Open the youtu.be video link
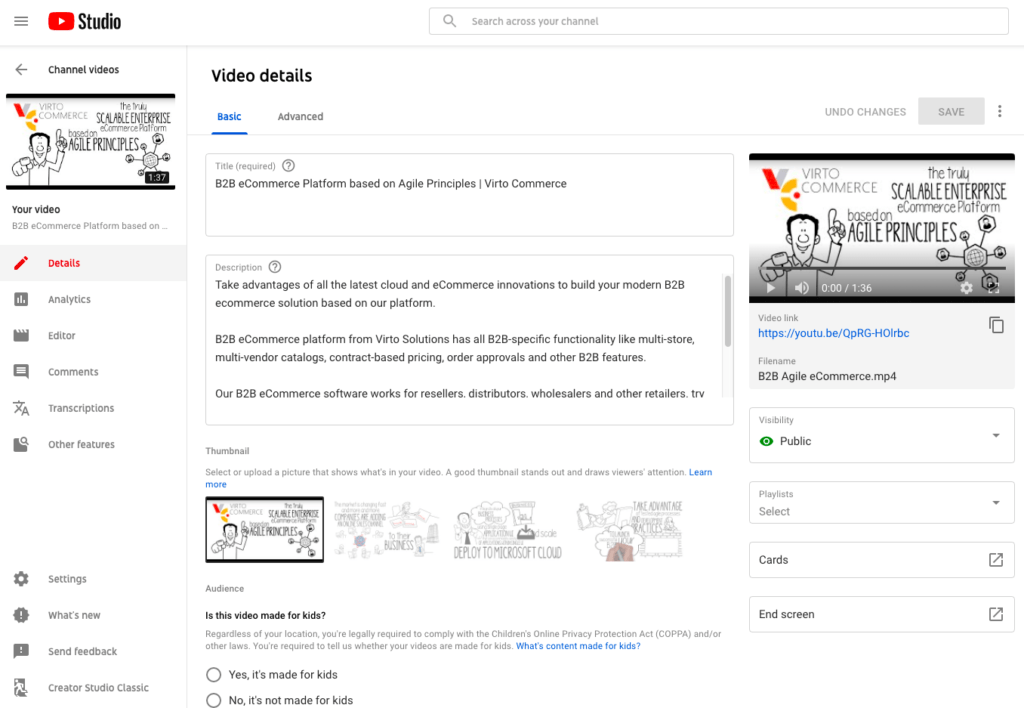The width and height of the screenshot is (1024, 708). coord(833,333)
